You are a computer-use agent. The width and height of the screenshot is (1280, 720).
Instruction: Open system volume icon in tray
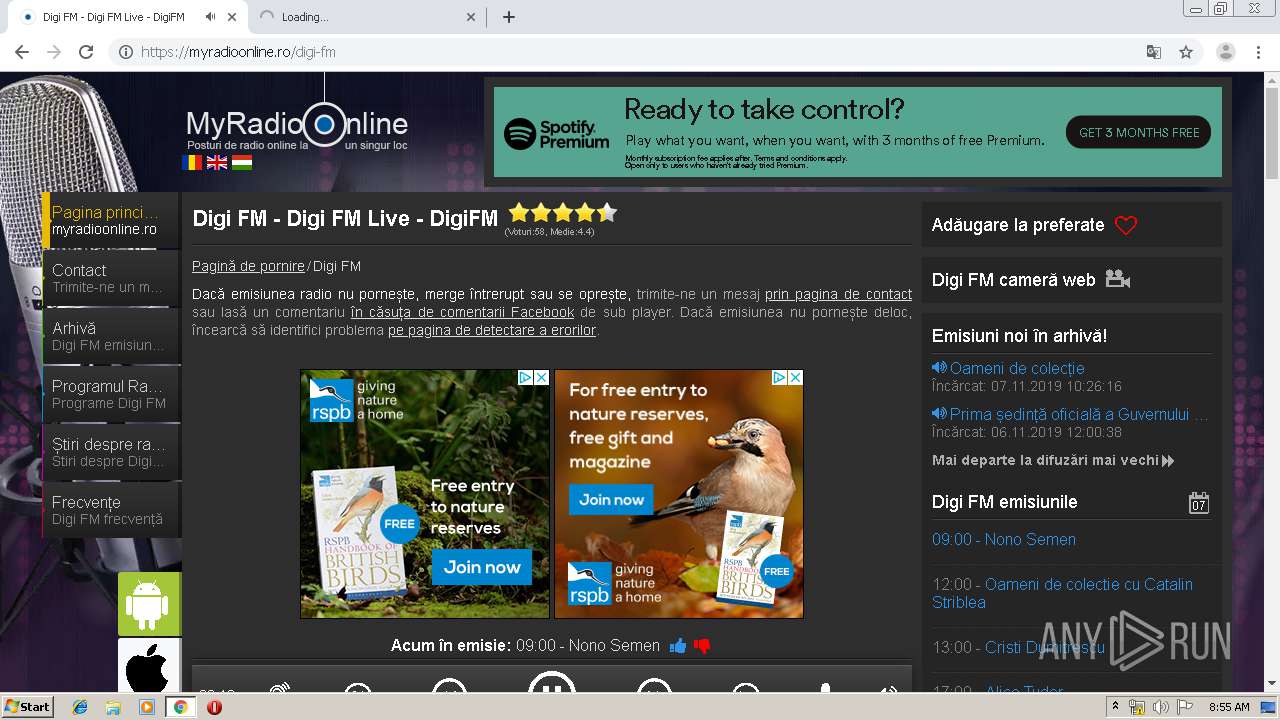[x=1161, y=707]
